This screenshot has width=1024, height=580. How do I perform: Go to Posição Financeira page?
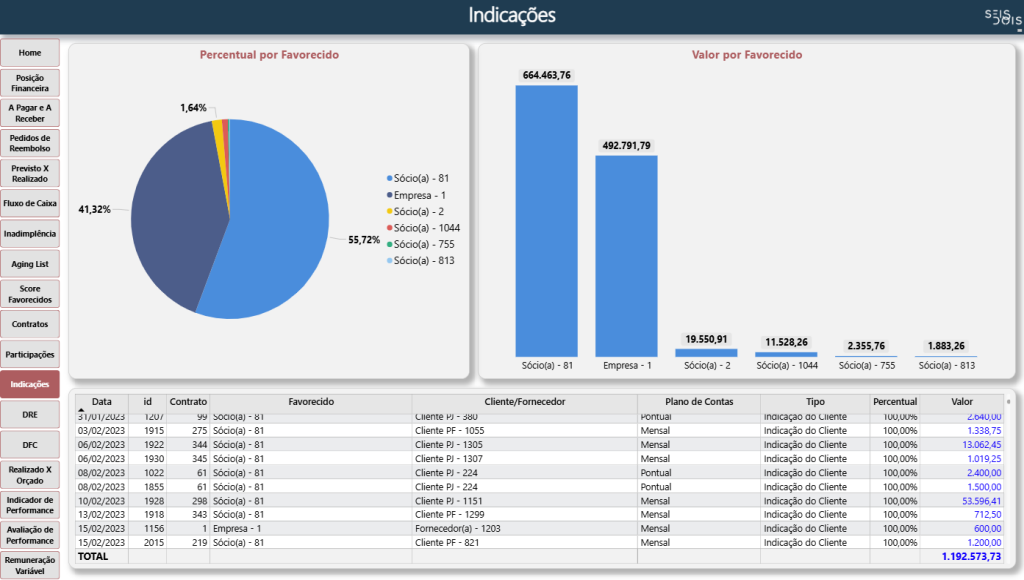pyautogui.click(x=30, y=83)
